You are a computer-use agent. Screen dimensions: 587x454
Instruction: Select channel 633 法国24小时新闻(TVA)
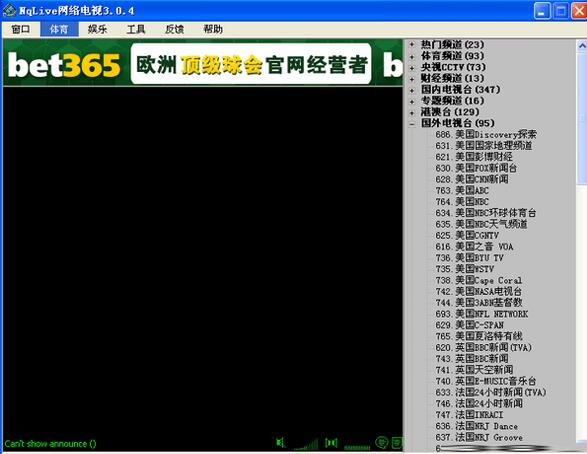(x=491, y=393)
